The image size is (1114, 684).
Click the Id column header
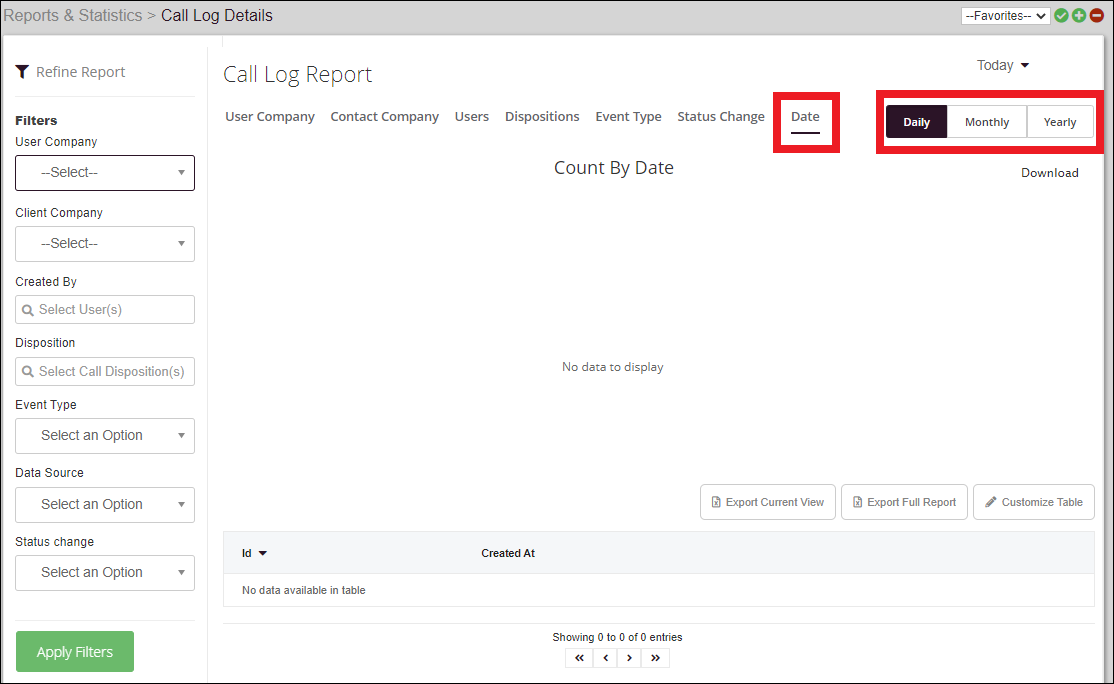247,553
